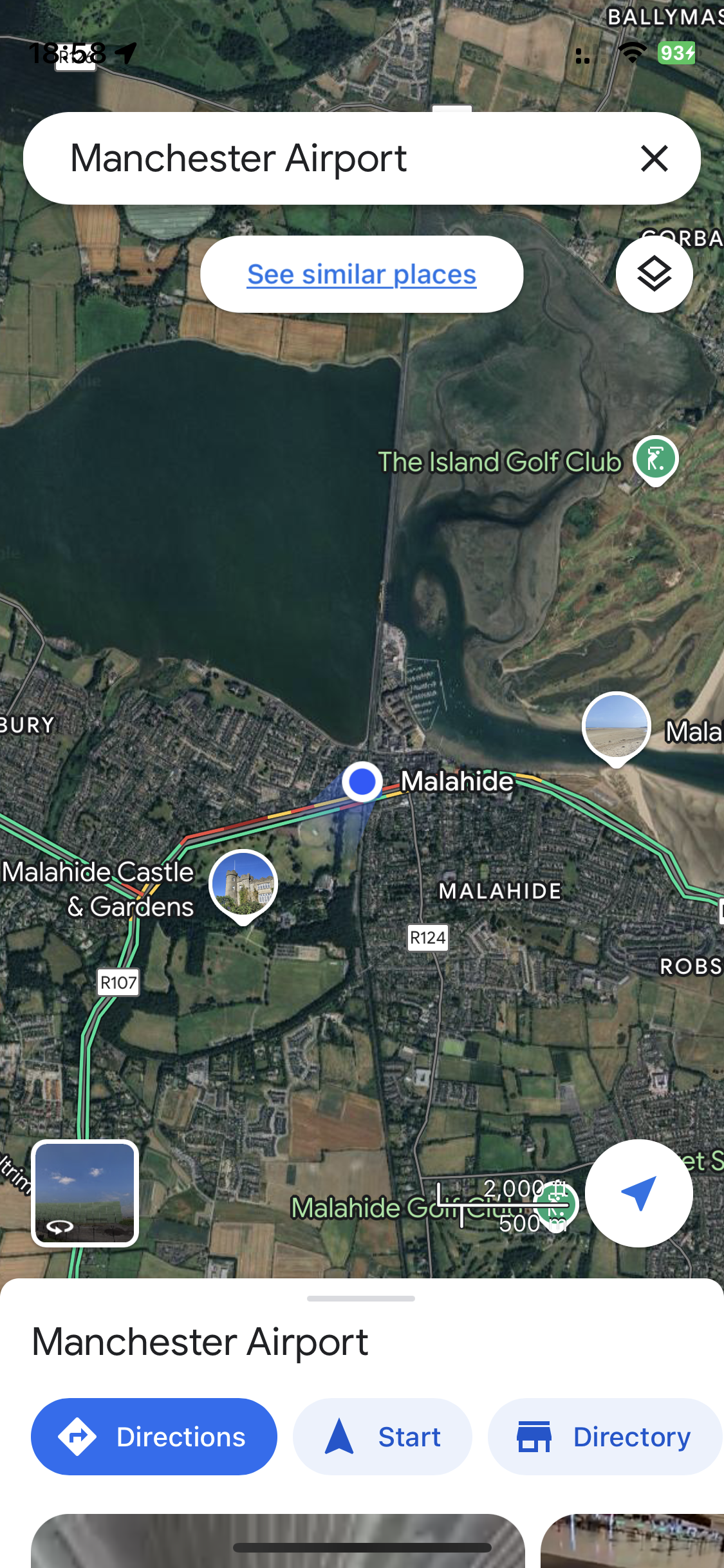Open the second airport photo thumbnail
The width and height of the screenshot is (724, 1568).
pos(632,1540)
